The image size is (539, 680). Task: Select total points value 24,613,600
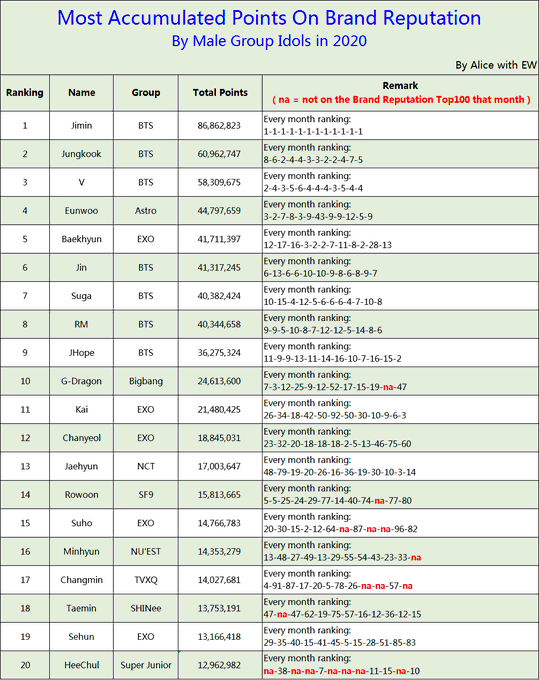tap(219, 381)
